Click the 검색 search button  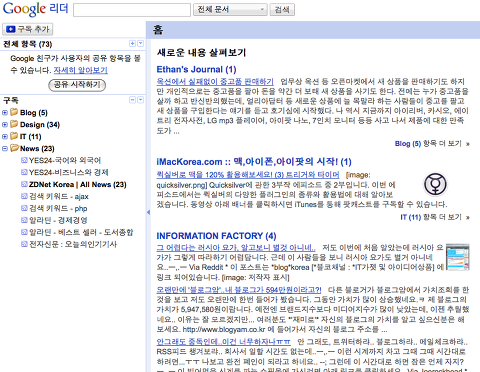pos(282,9)
